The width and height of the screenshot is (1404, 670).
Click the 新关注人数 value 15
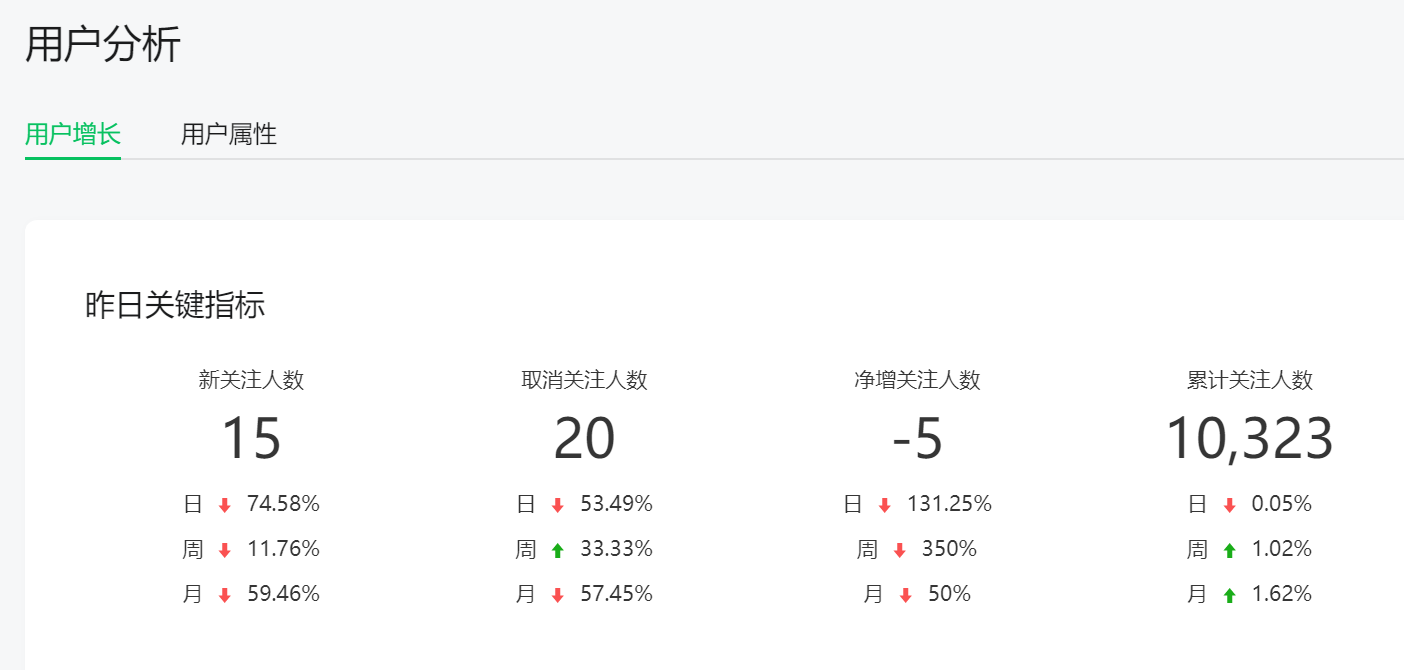pyautogui.click(x=251, y=439)
